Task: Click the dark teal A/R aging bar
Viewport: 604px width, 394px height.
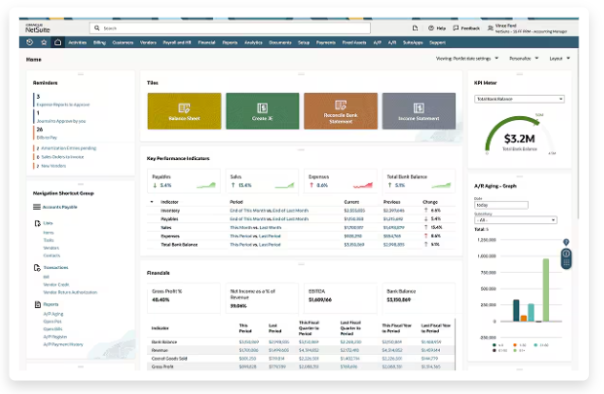Action: tap(516, 310)
